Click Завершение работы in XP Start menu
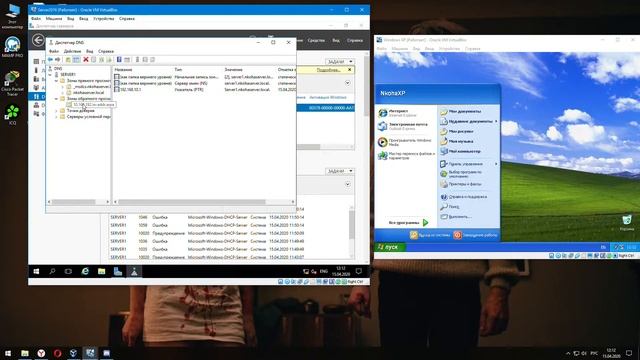640x360 pixels. 476,235
